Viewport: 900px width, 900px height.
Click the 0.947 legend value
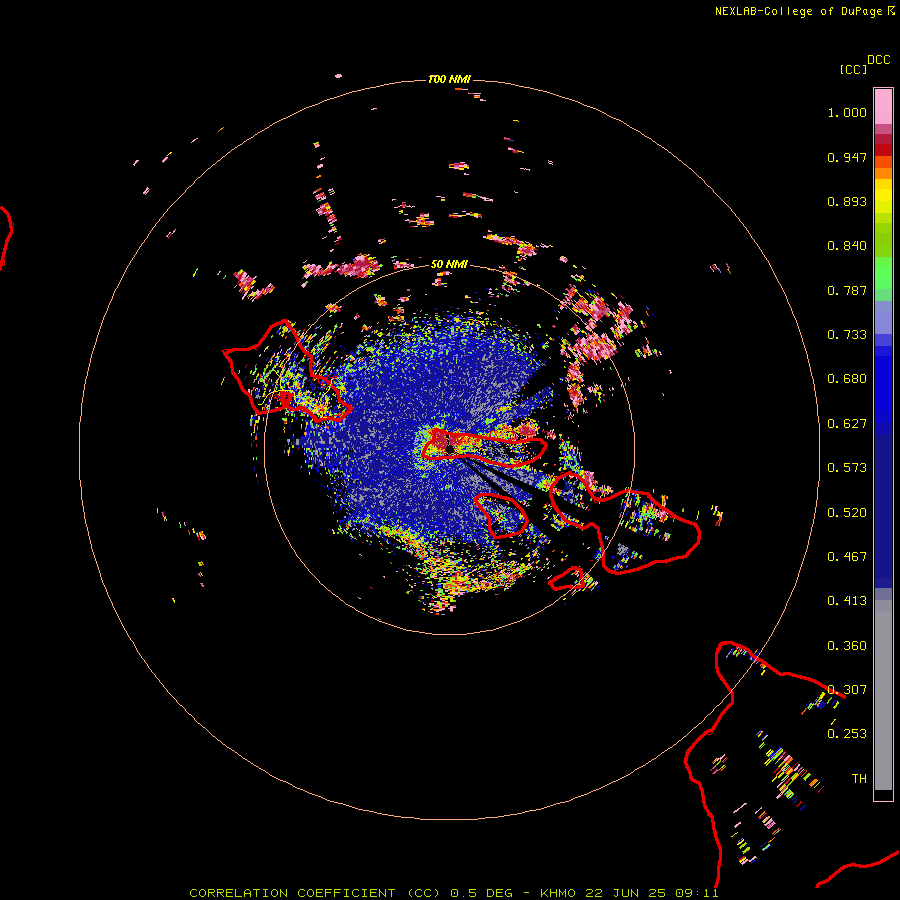point(847,157)
